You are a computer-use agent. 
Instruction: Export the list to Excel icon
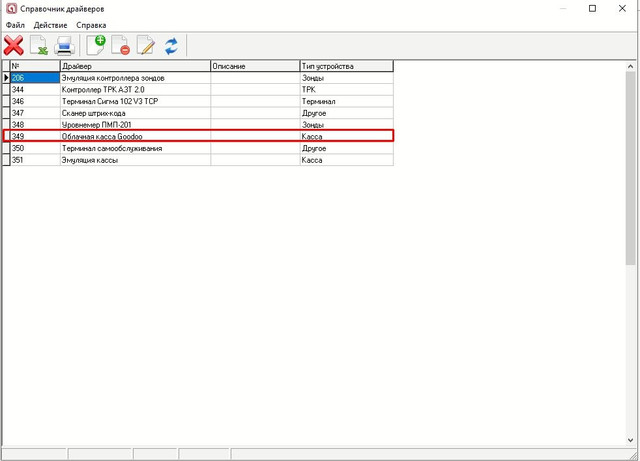[39, 45]
